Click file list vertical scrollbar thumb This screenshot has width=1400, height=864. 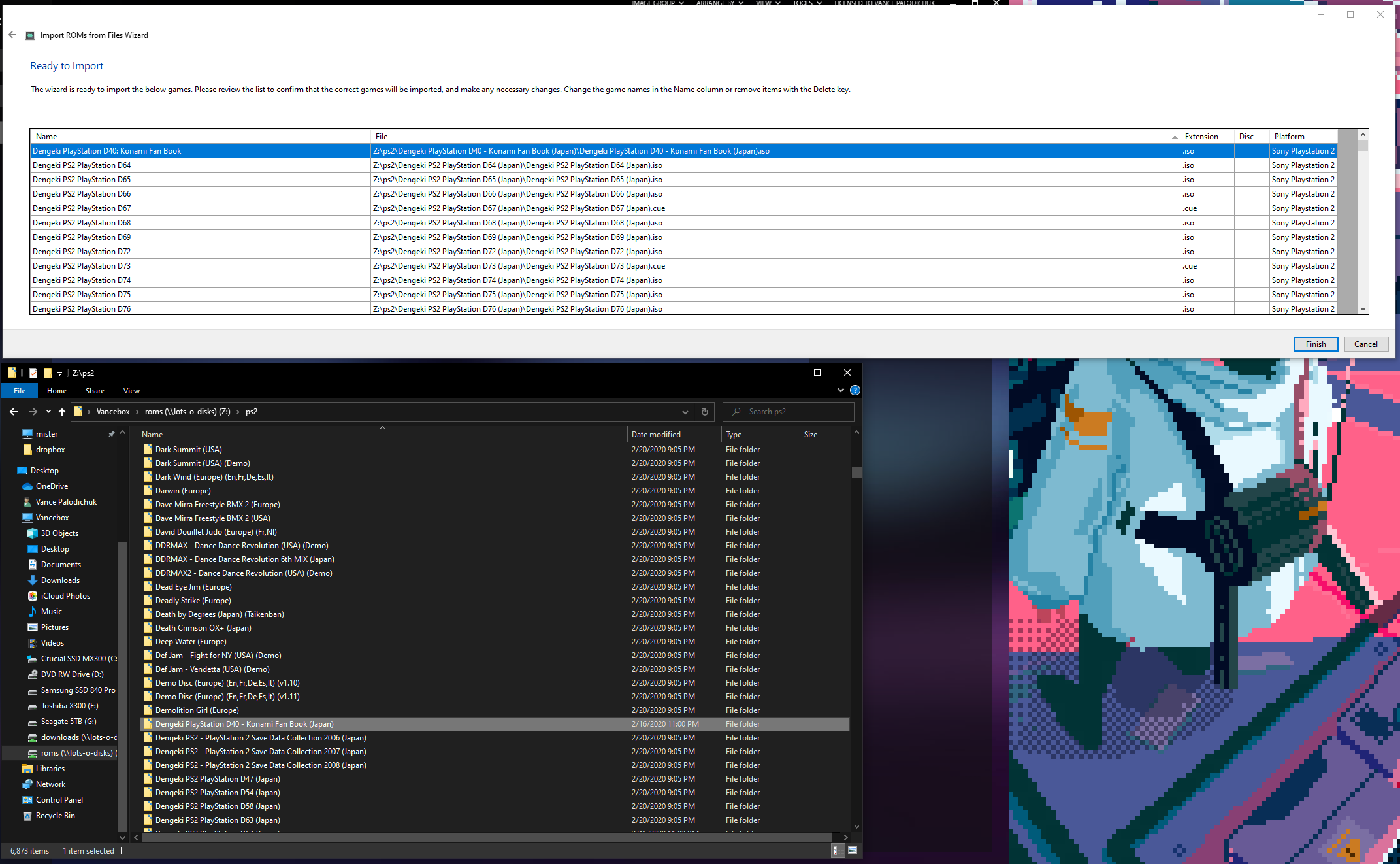pyautogui.click(x=856, y=473)
